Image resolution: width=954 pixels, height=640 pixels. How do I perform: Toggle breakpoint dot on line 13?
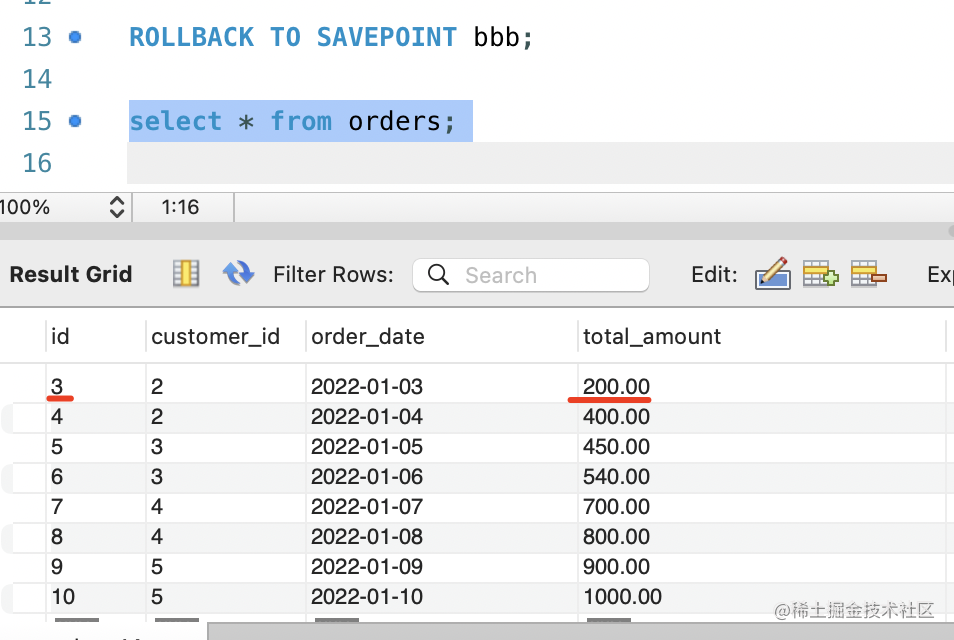click(74, 37)
